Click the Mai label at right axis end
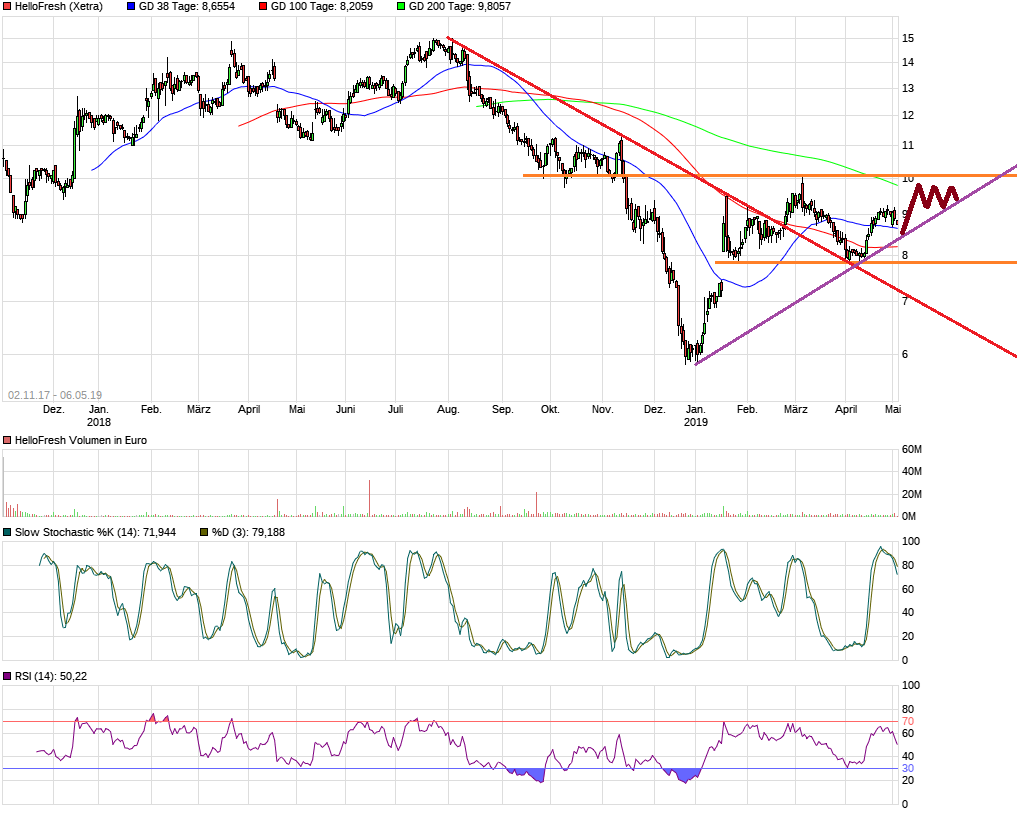 tap(894, 409)
